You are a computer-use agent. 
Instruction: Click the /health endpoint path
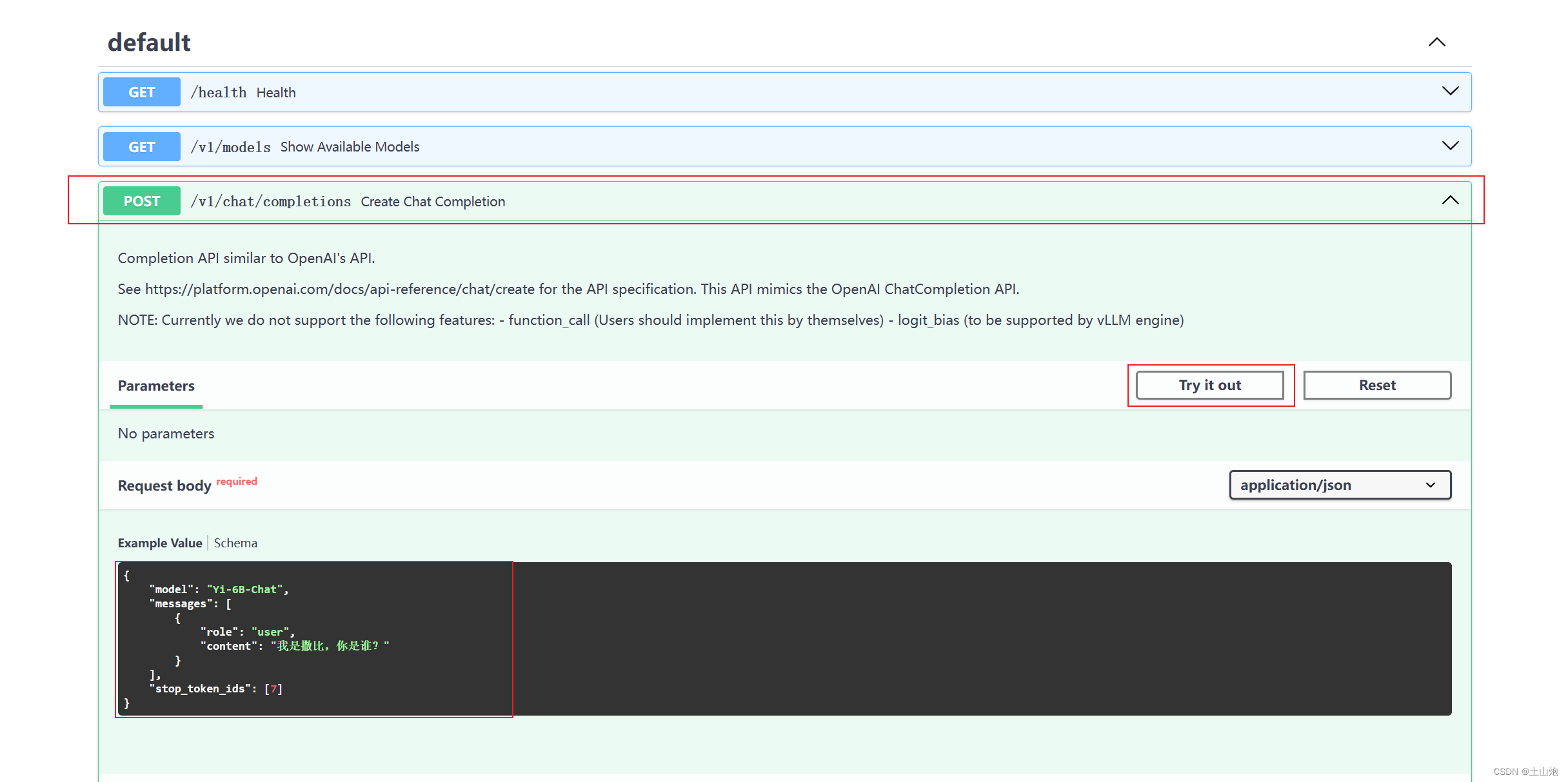pos(219,92)
